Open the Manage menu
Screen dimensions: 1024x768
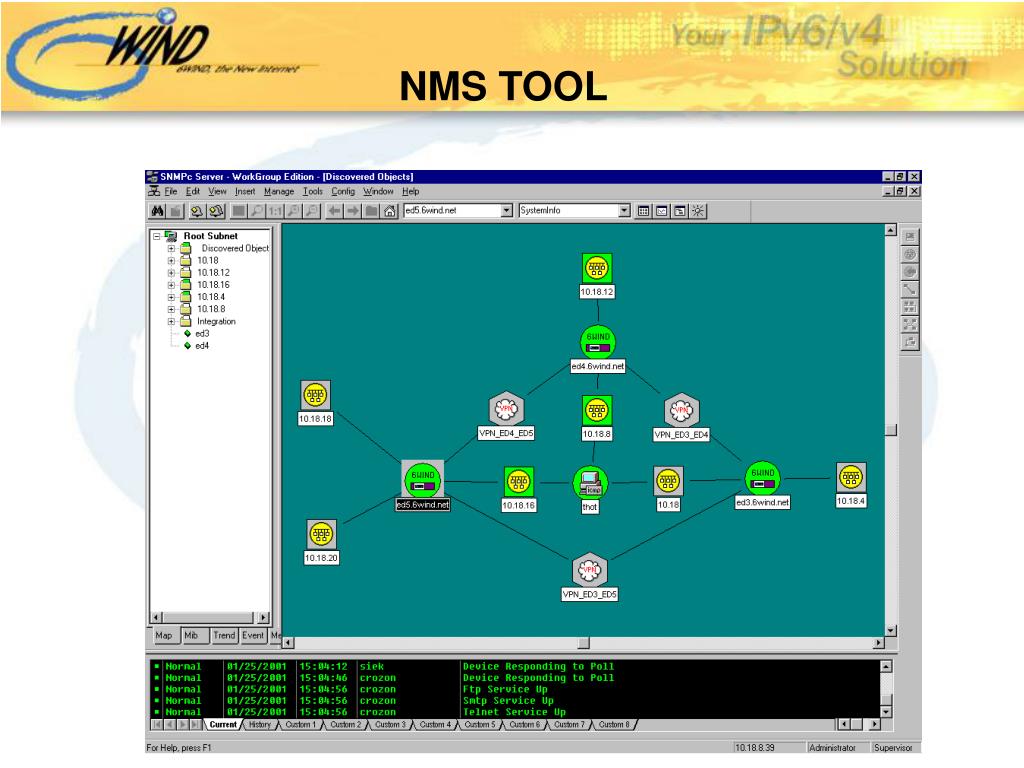[279, 191]
